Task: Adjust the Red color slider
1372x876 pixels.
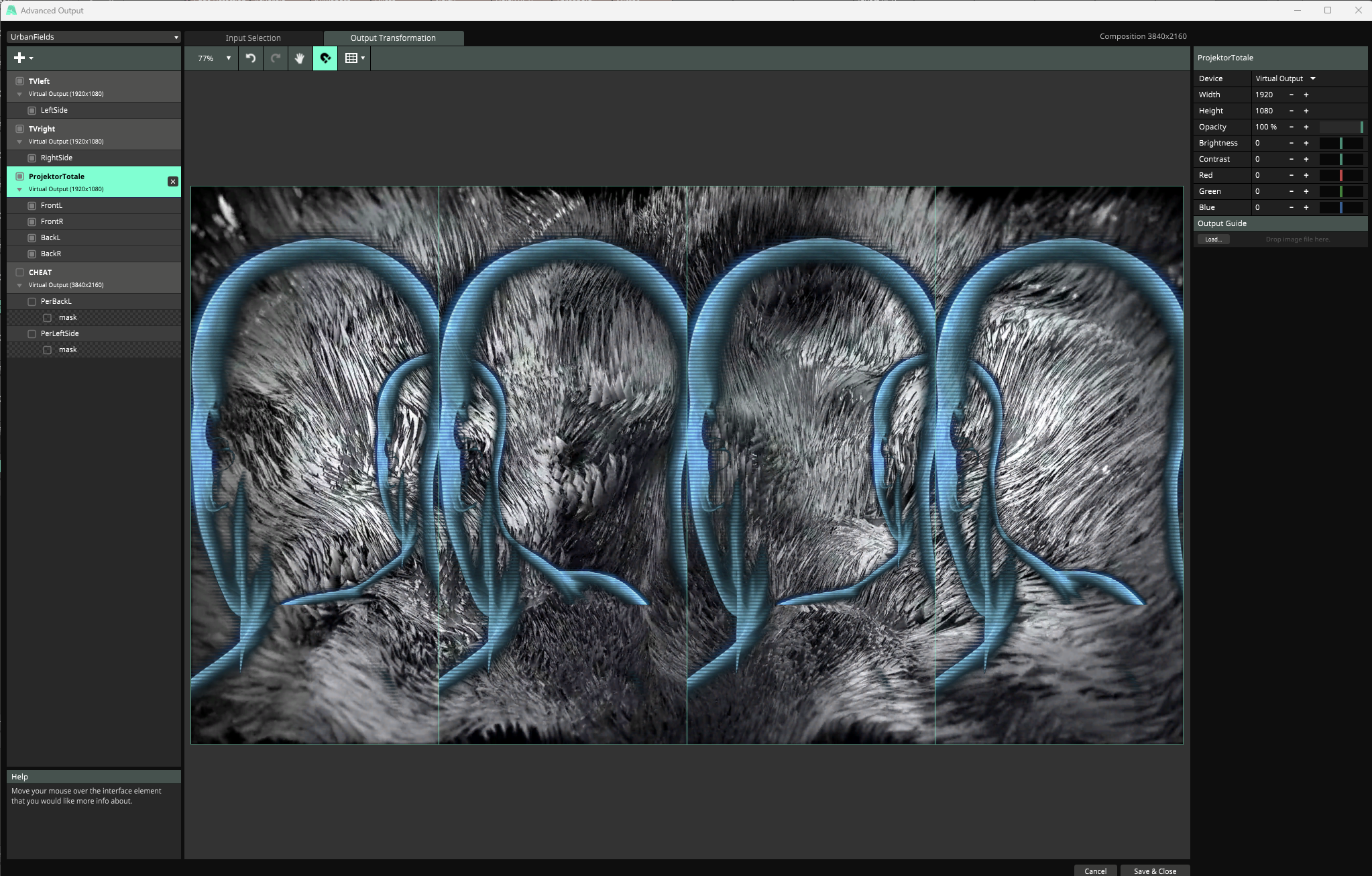Action: [1340, 175]
